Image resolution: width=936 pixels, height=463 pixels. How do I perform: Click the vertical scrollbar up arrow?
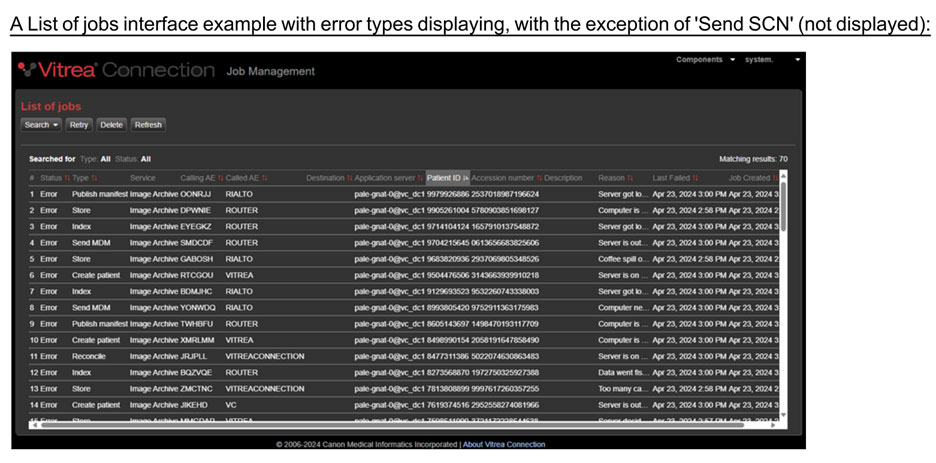coord(783,175)
